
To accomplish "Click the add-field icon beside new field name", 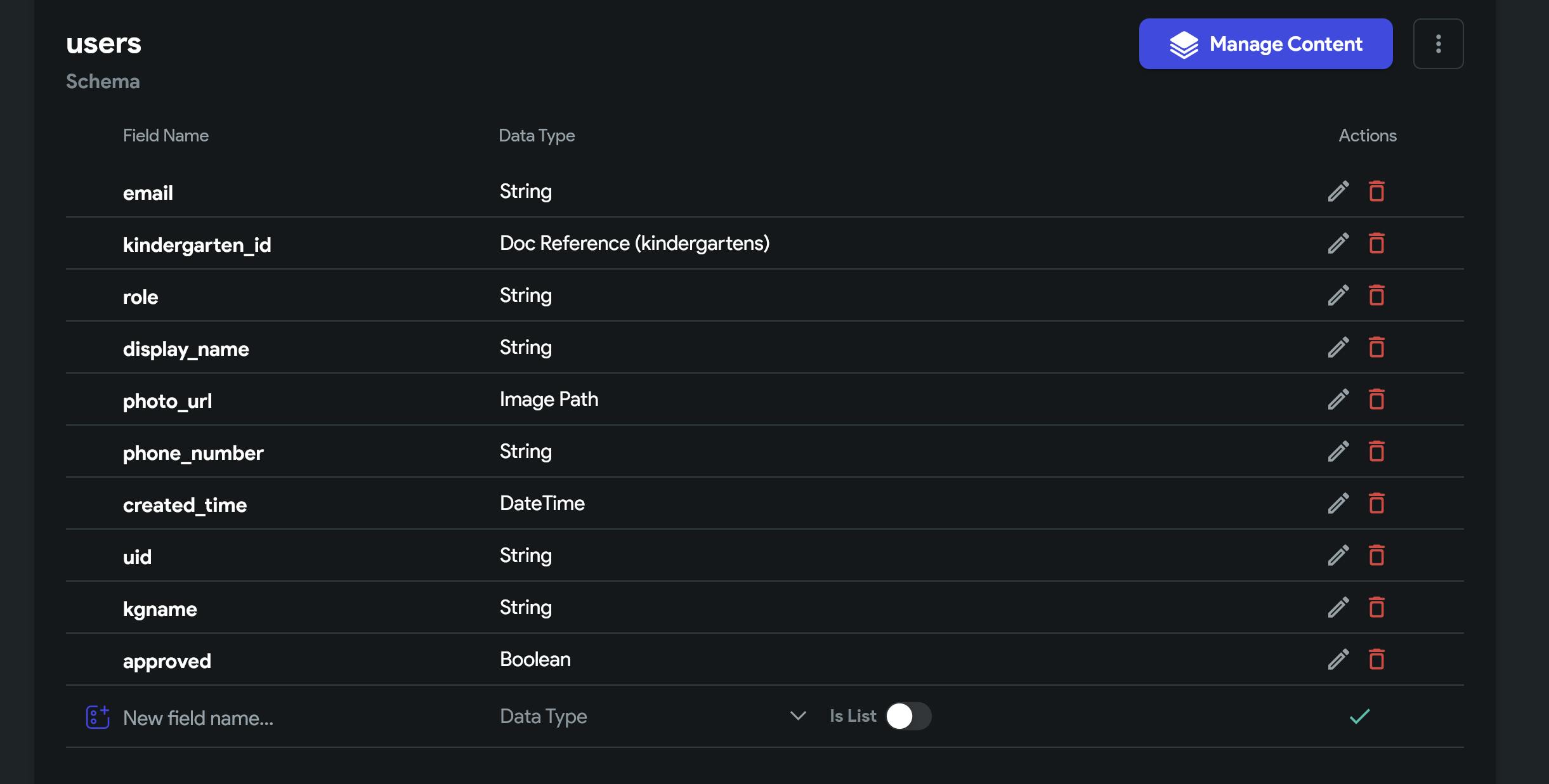I will click(98, 717).
